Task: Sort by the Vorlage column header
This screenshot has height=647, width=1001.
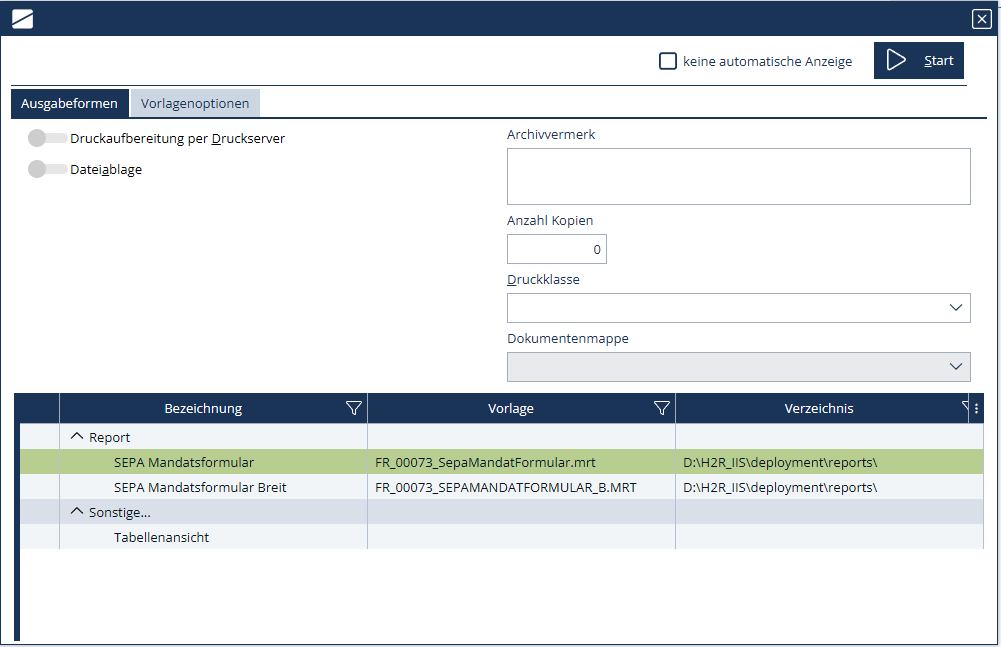Action: 511,409
